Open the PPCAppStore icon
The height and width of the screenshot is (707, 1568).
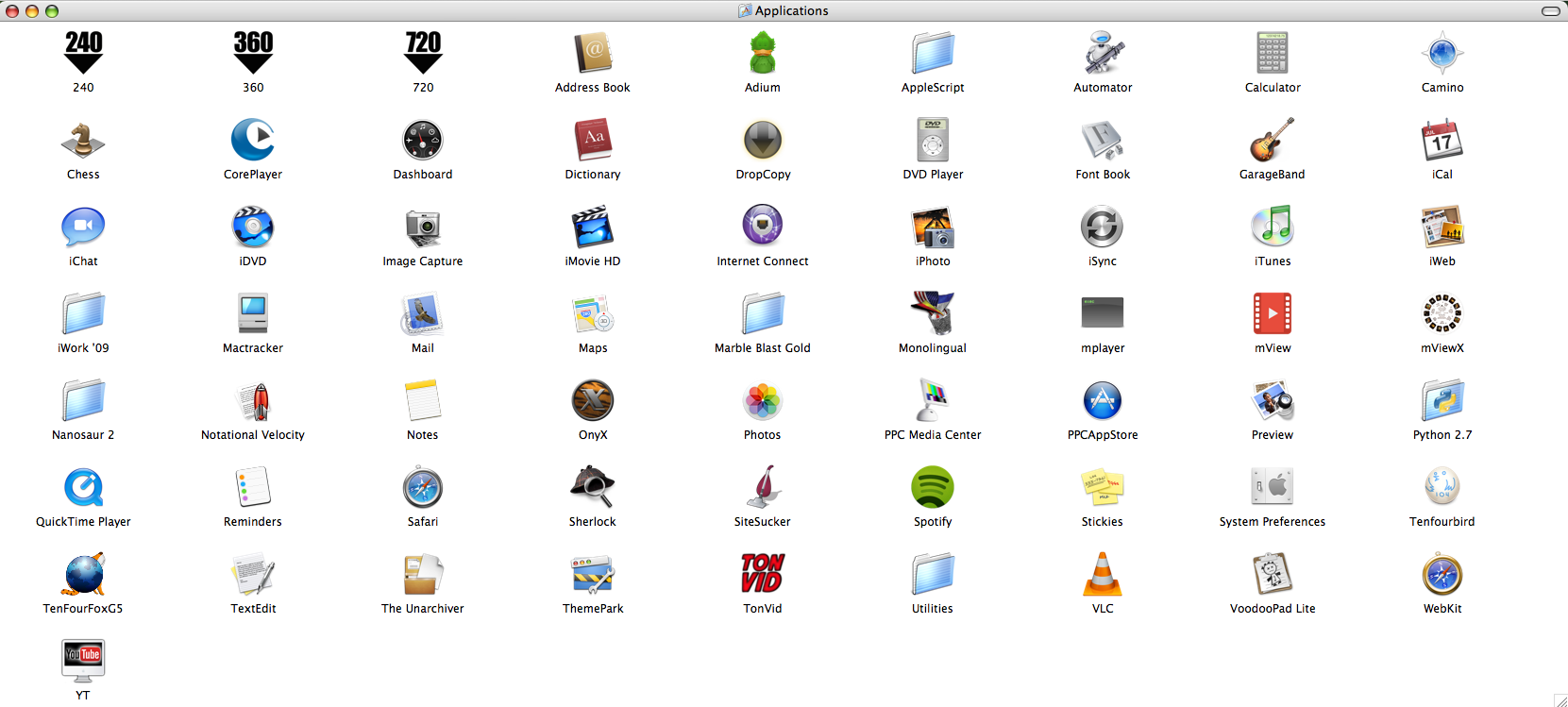[1103, 400]
